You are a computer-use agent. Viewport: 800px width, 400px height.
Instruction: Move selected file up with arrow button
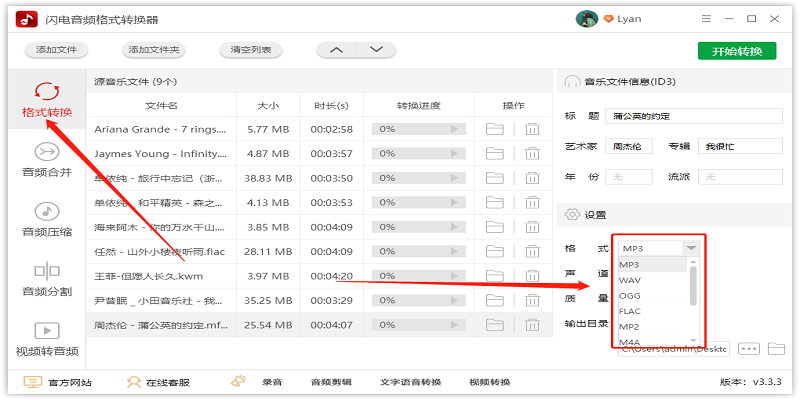[x=337, y=50]
